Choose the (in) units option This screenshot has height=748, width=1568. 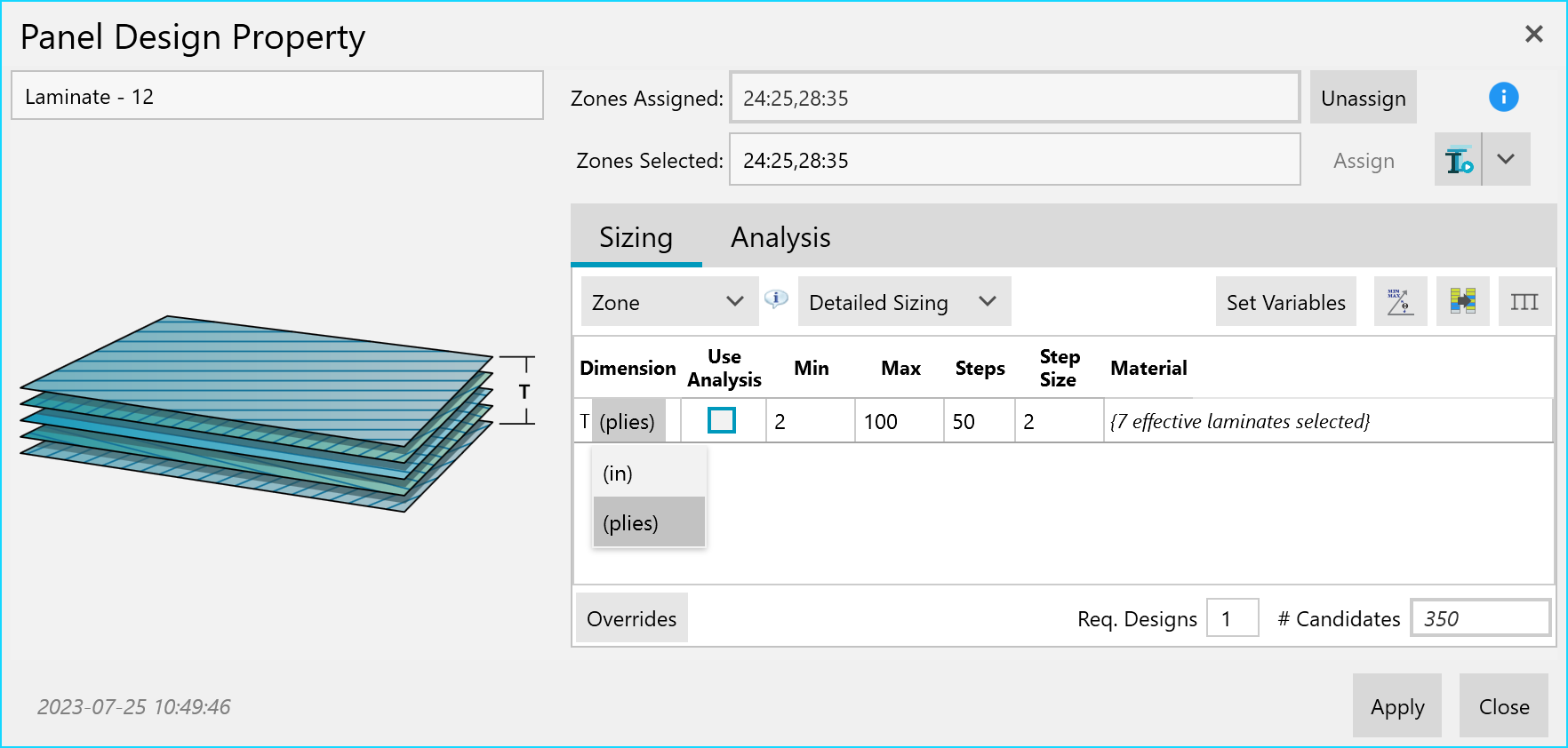point(649,473)
